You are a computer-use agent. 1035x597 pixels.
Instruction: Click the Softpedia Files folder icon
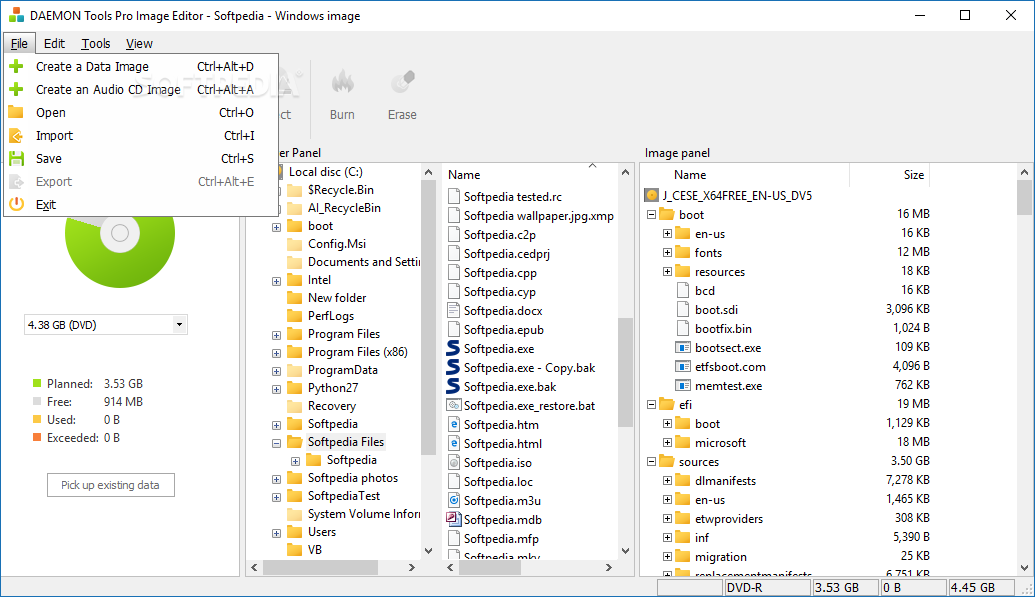coord(295,442)
